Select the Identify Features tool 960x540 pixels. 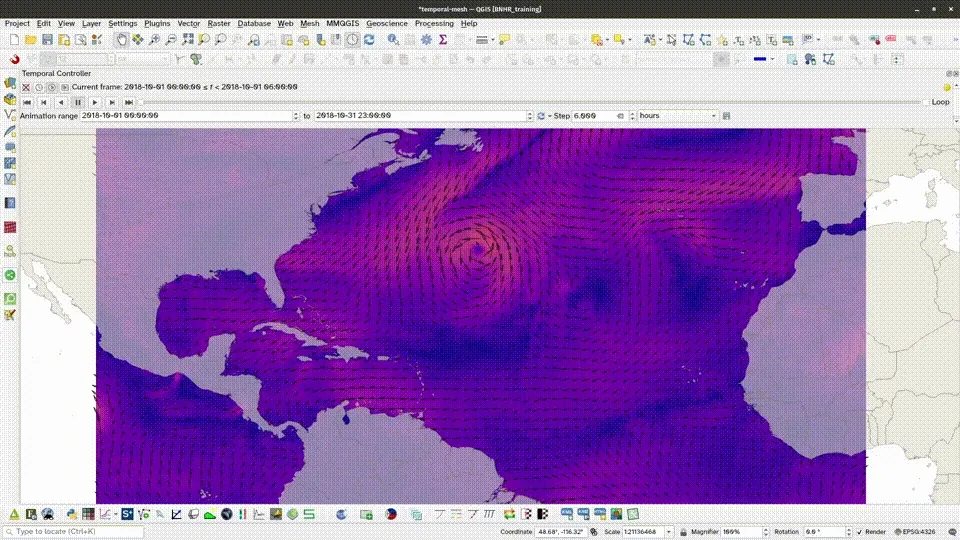click(x=393, y=40)
